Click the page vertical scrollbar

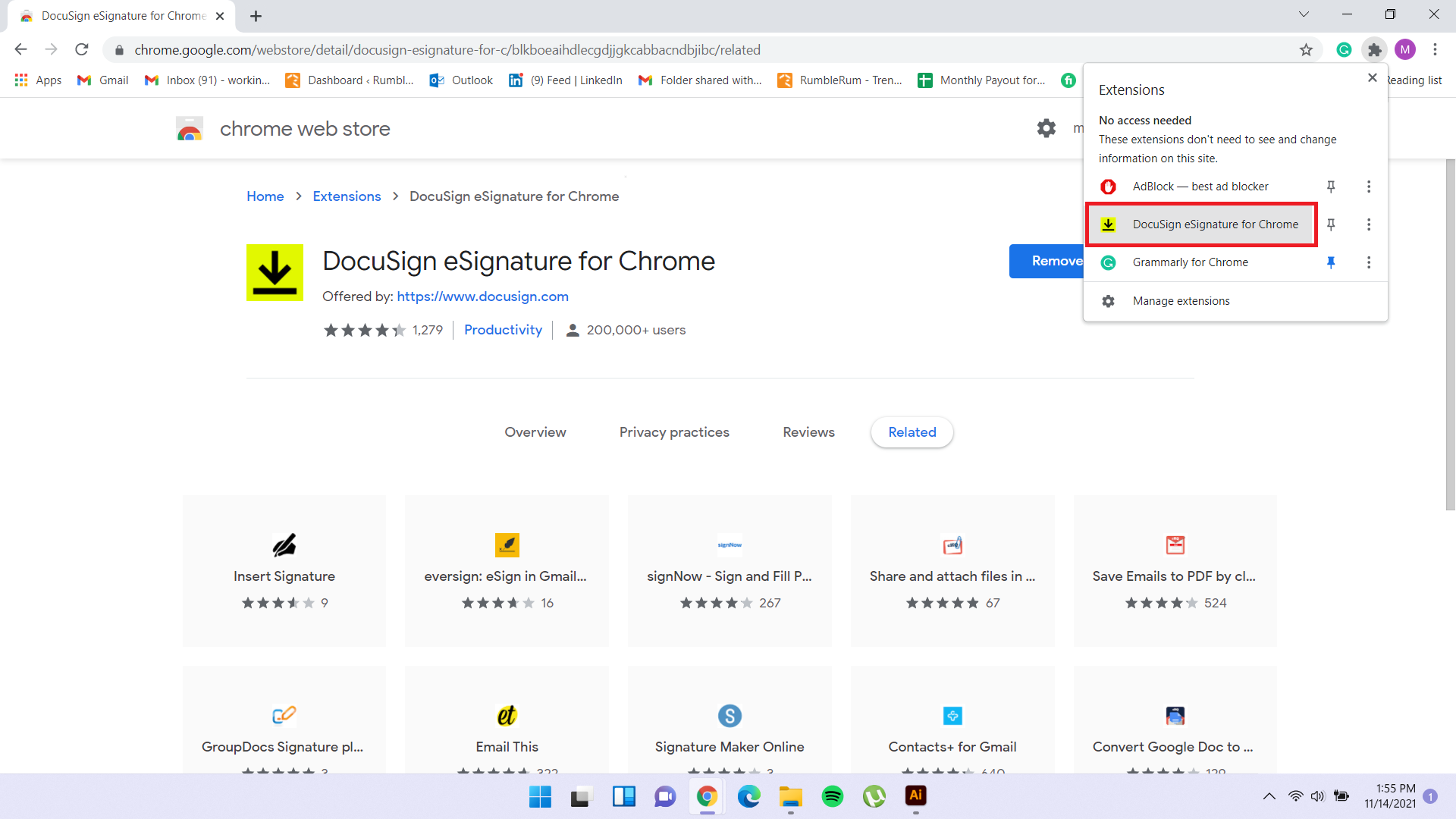click(1450, 334)
